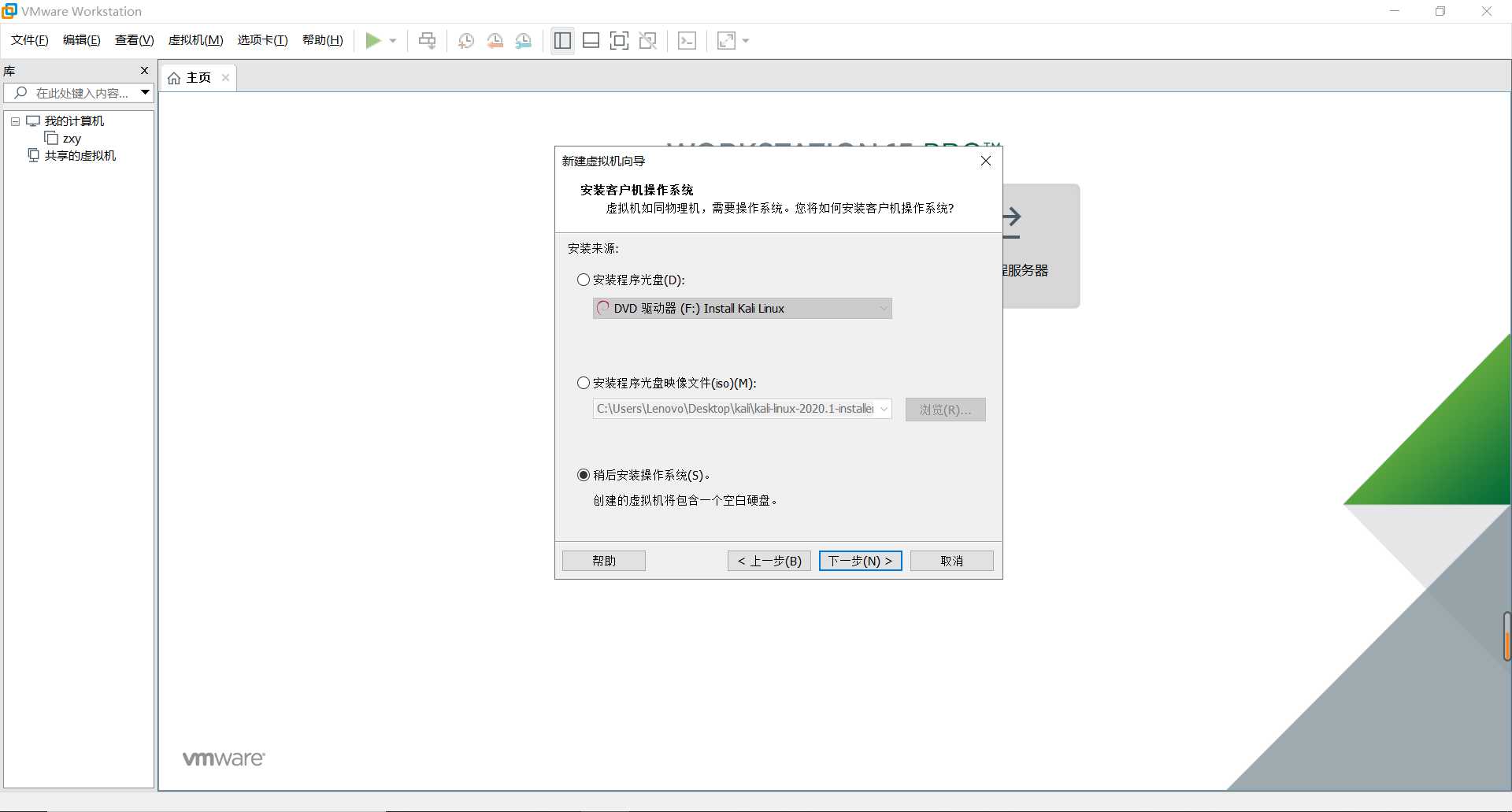Click the connect to server arrow card
The height and width of the screenshot is (812, 1512).
1041,246
